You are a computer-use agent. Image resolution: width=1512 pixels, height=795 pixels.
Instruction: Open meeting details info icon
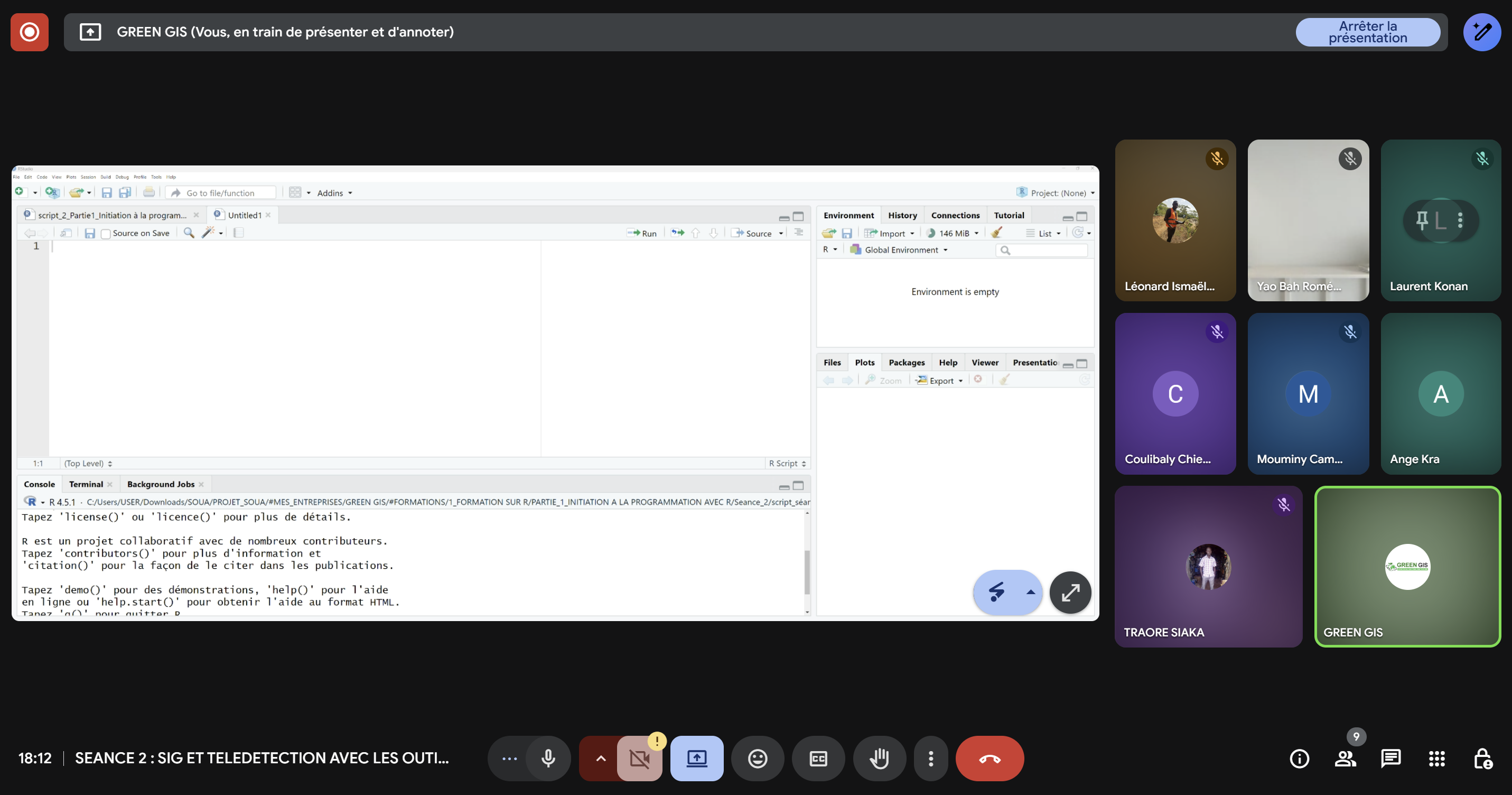pos(1299,759)
